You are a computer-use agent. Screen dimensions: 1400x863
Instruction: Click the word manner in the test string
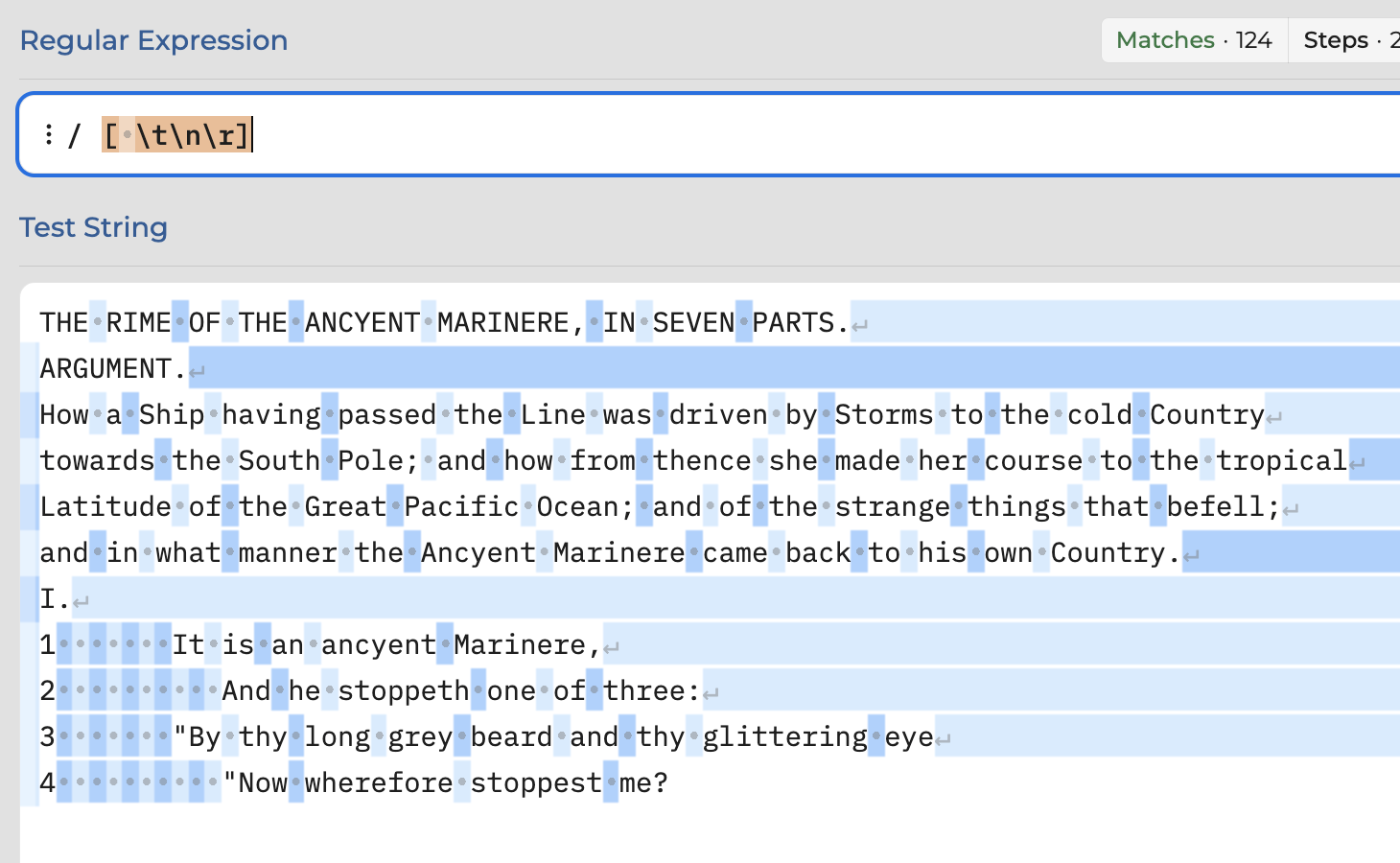point(288,552)
